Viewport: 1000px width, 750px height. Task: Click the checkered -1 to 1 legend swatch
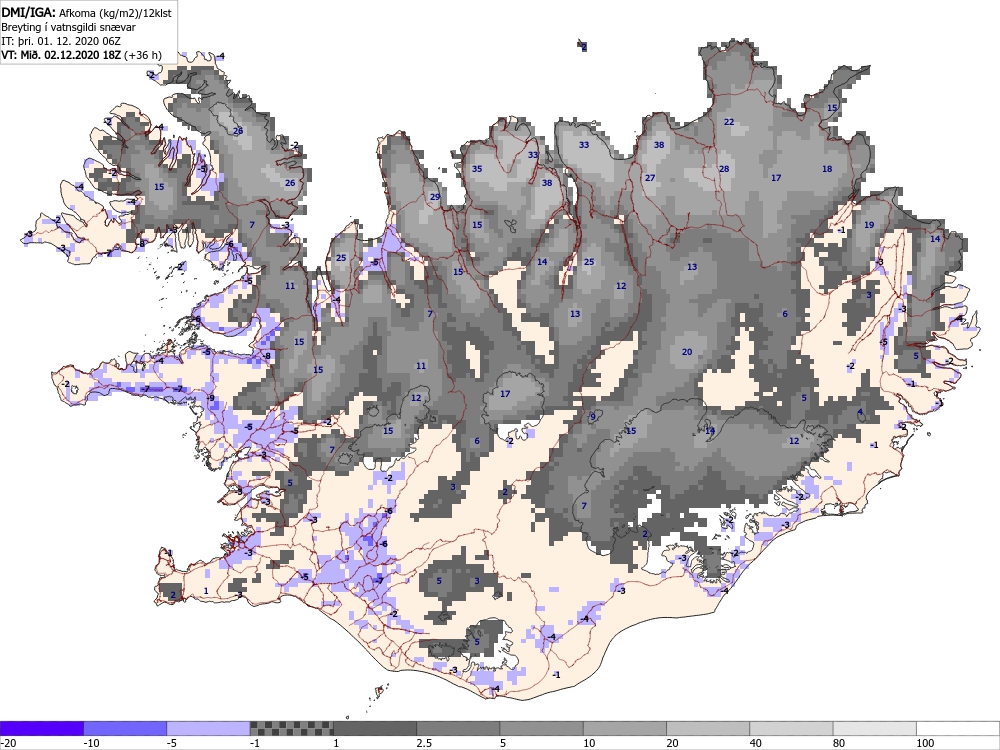coord(291,728)
